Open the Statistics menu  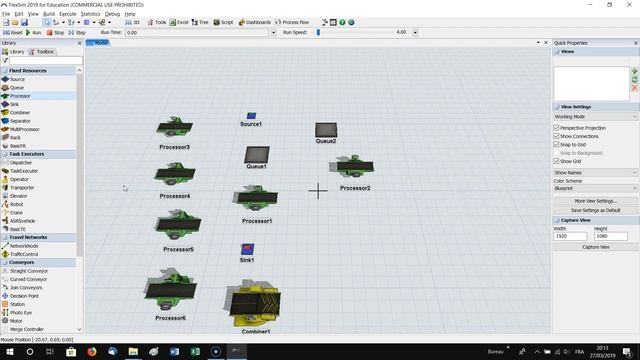point(90,14)
